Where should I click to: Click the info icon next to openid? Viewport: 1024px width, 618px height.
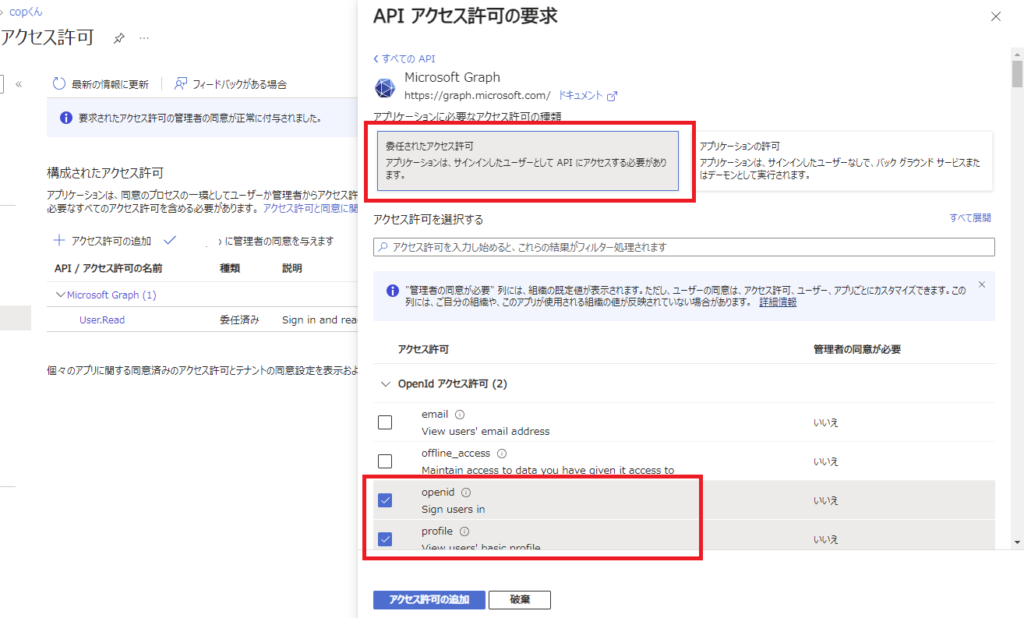[x=466, y=493]
